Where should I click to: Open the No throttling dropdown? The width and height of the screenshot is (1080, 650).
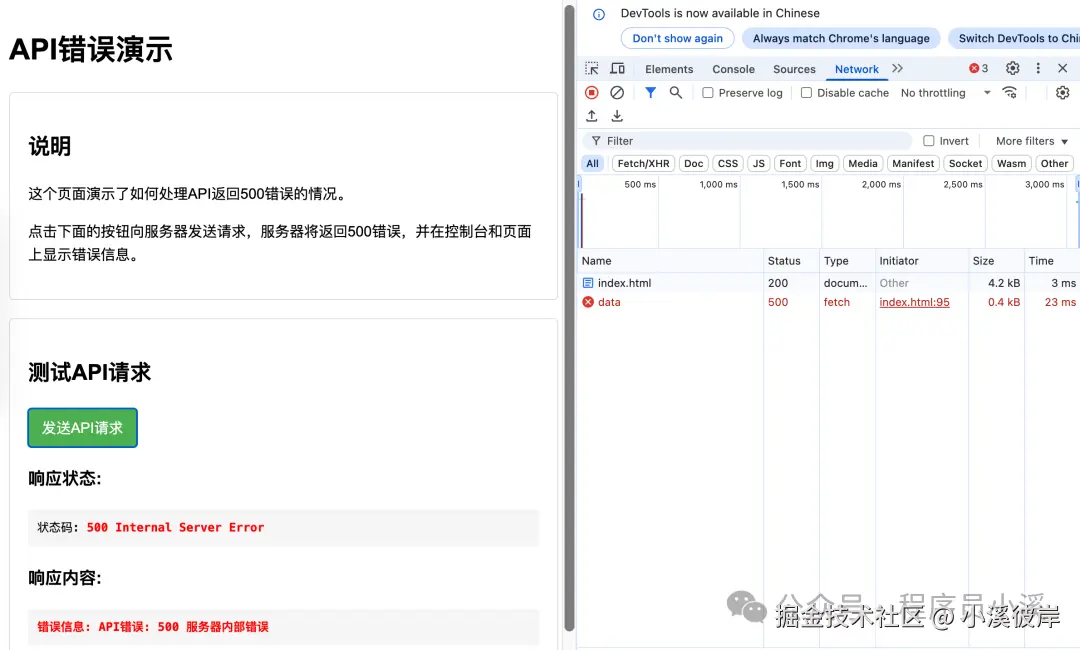click(x=945, y=93)
